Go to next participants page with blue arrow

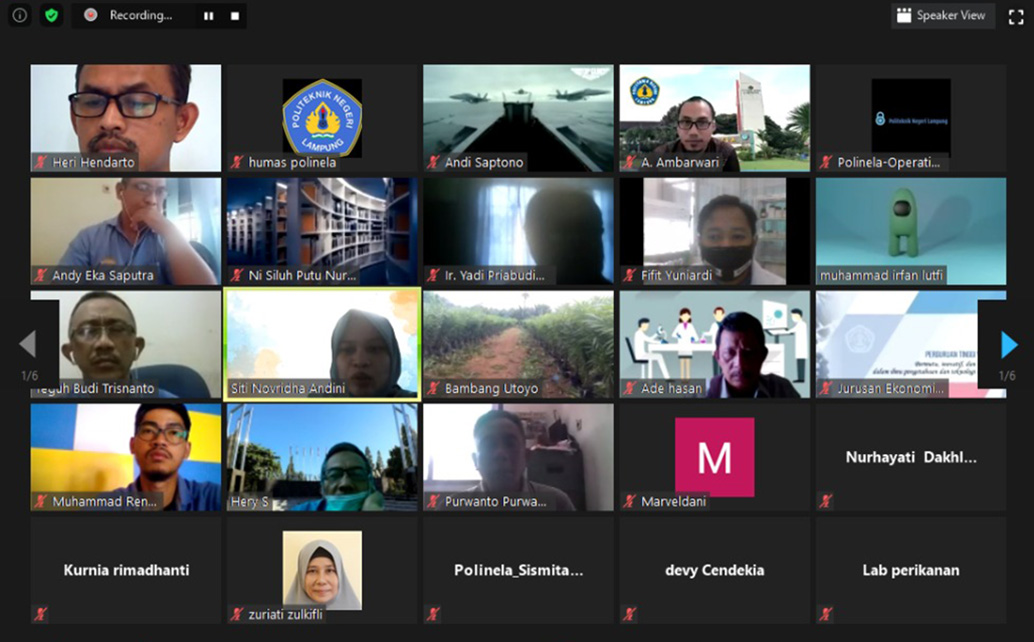click(1009, 345)
